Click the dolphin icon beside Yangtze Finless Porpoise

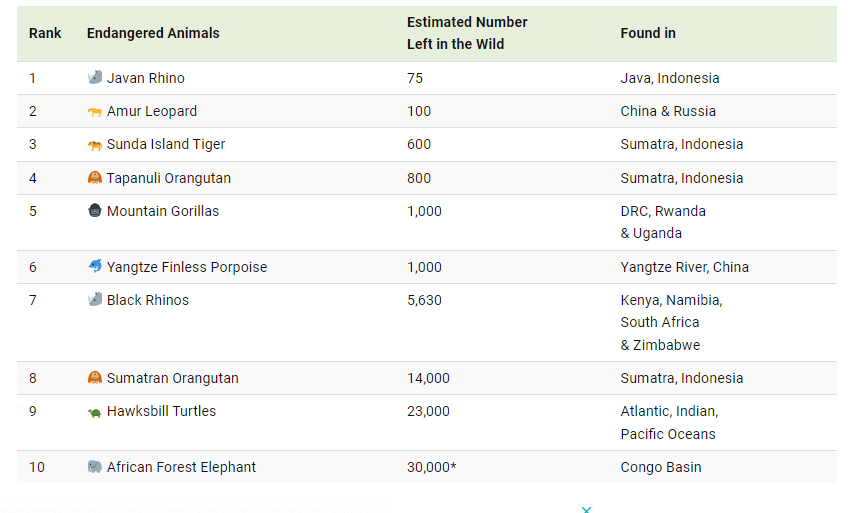pos(95,267)
